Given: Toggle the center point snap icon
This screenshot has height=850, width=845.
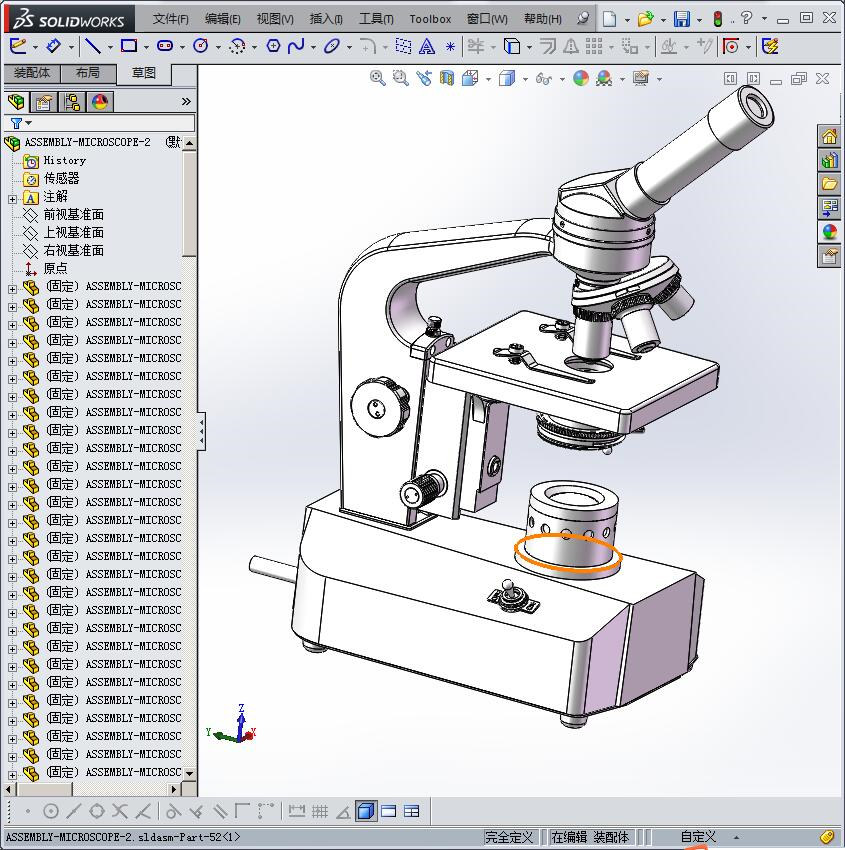Looking at the screenshot, I should (x=50, y=811).
